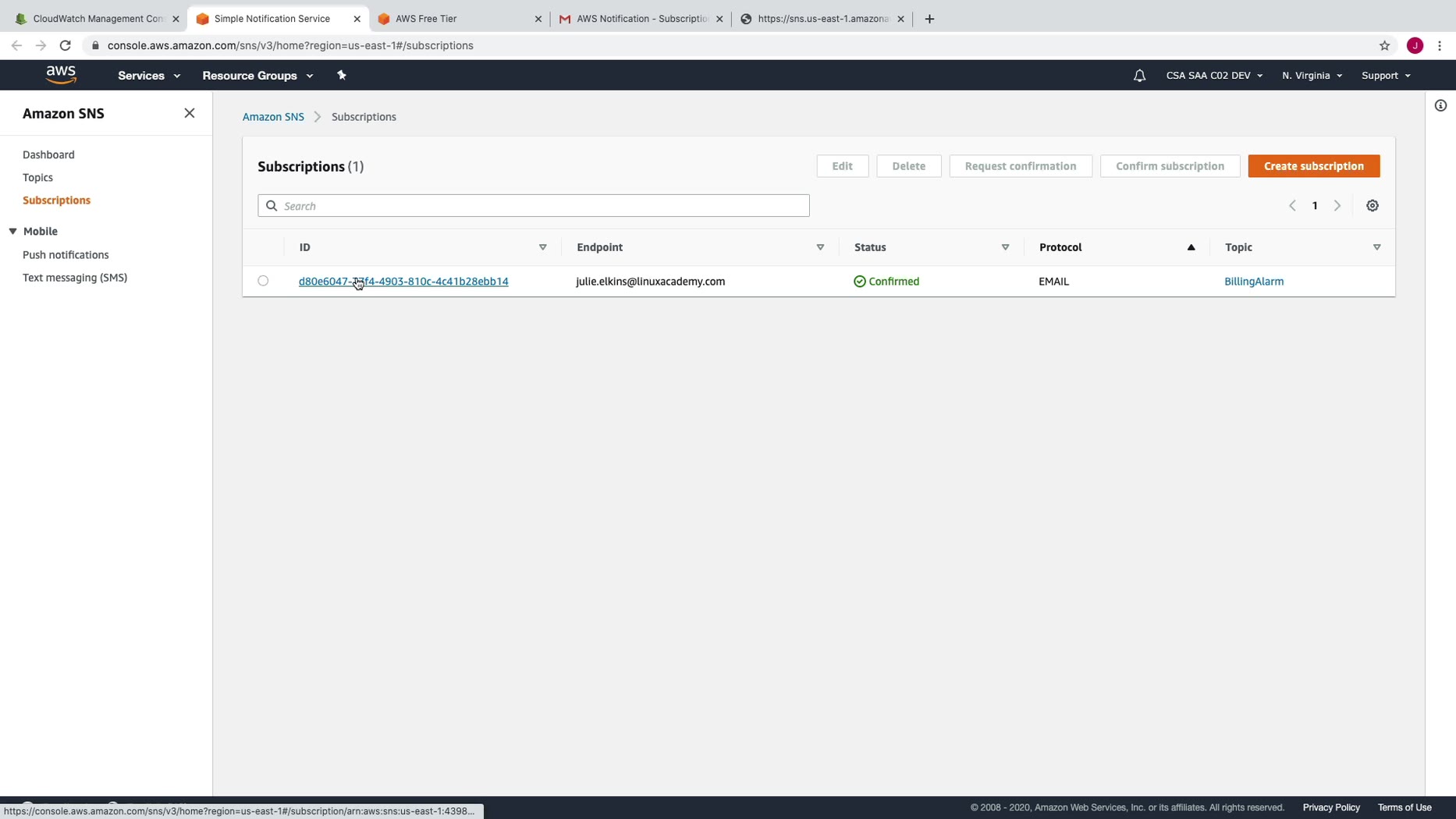Screen dimensions: 1456x819
Task: Open the Support dropdown menu
Action: coord(1386,76)
